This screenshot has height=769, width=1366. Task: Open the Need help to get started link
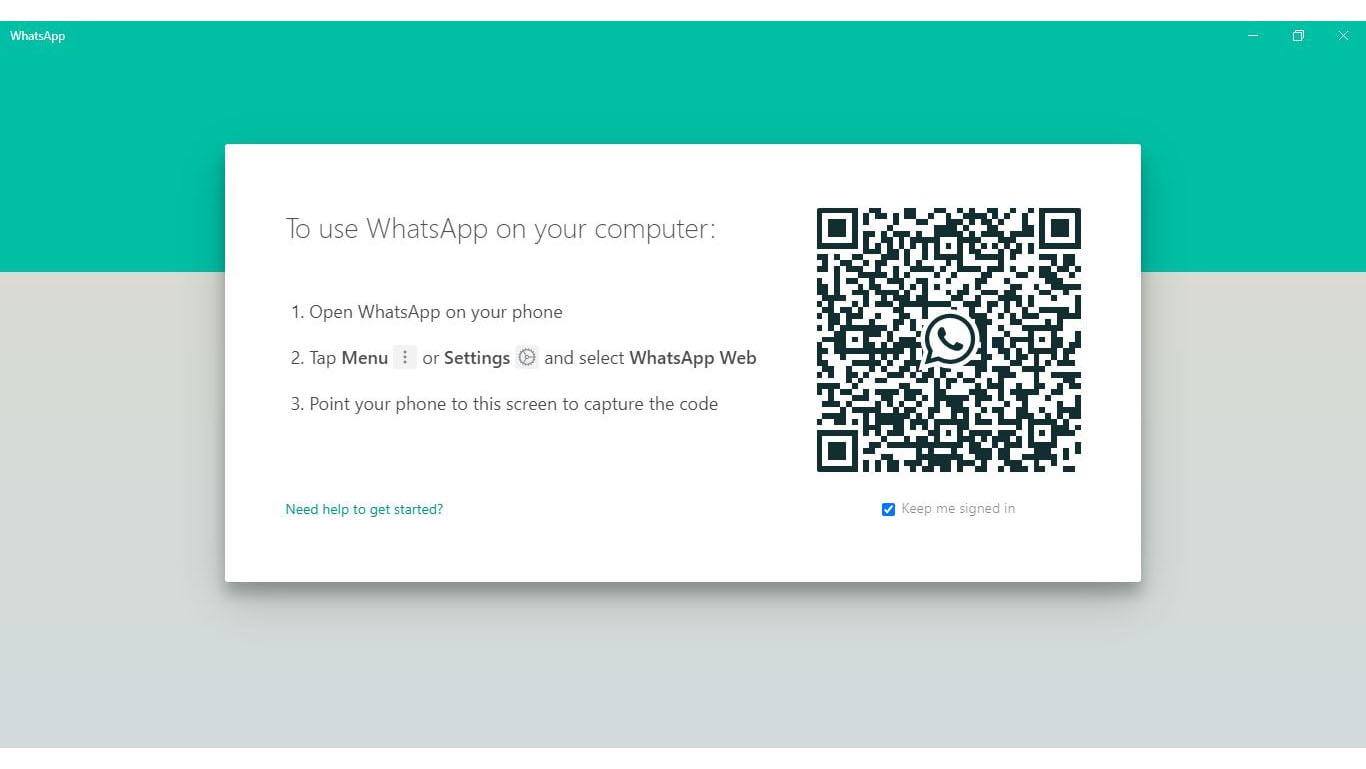[x=364, y=509]
